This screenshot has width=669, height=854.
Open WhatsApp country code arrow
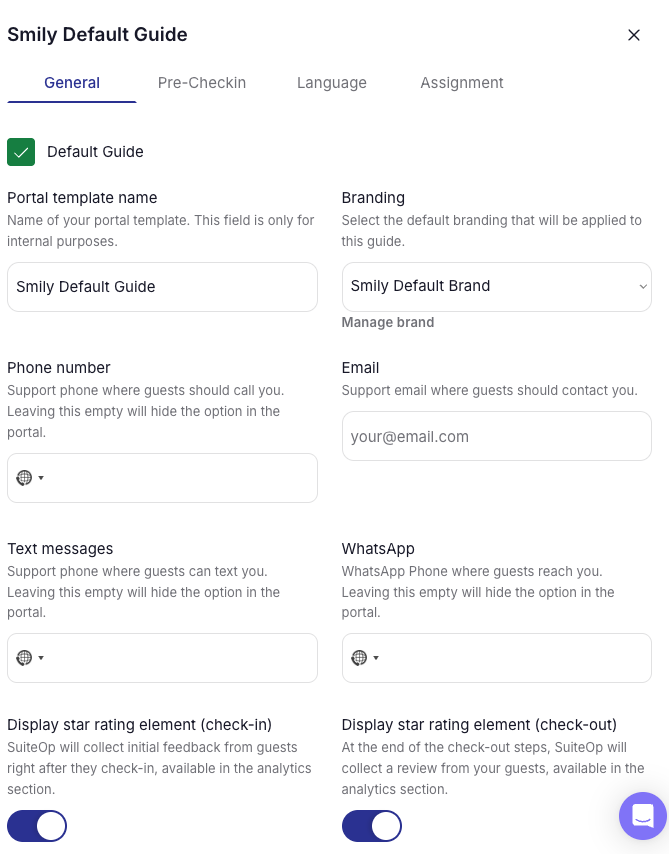point(376,658)
